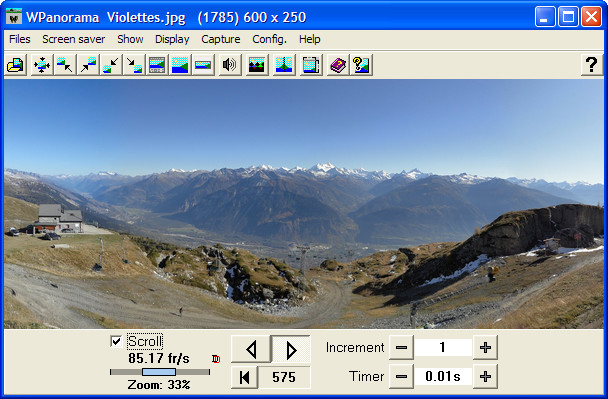The height and width of the screenshot is (399, 608).
Task: Click the large question mark button at toolbar right
Action: (591, 64)
